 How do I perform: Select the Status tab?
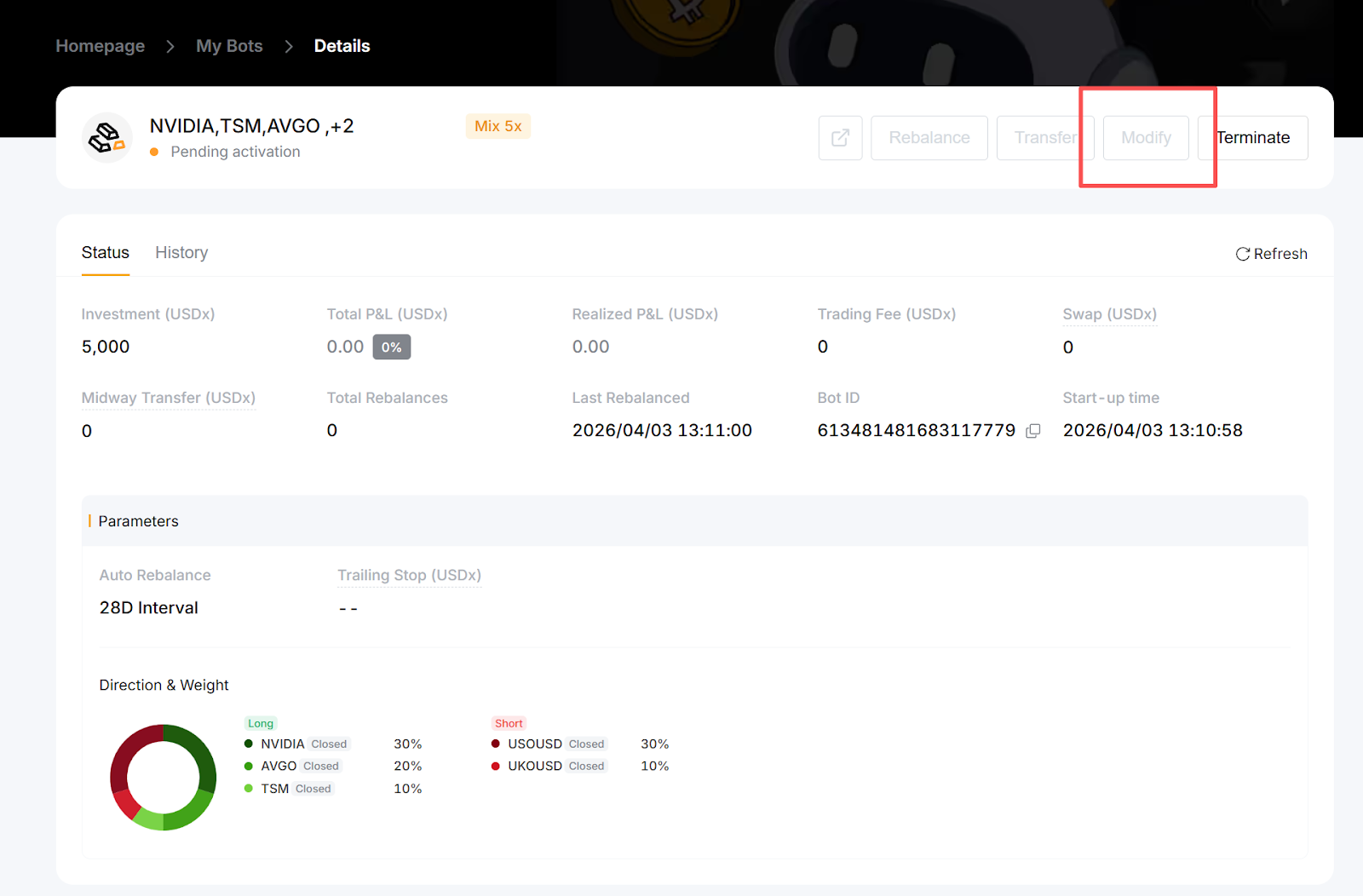point(106,253)
